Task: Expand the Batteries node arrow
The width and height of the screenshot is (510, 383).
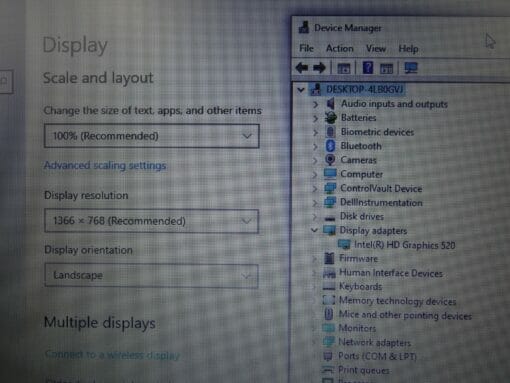Action: click(x=315, y=118)
